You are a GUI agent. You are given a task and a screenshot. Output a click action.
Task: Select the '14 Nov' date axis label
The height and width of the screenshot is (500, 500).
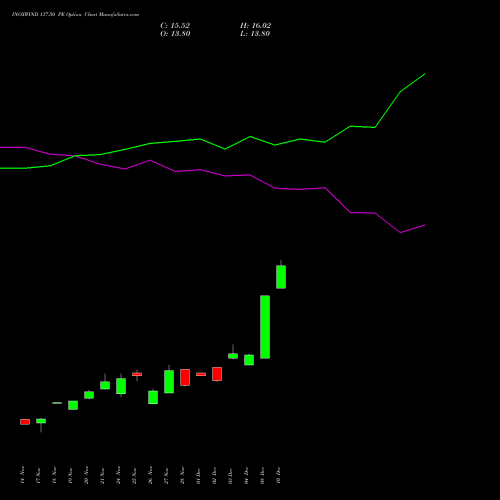pos(22,475)
